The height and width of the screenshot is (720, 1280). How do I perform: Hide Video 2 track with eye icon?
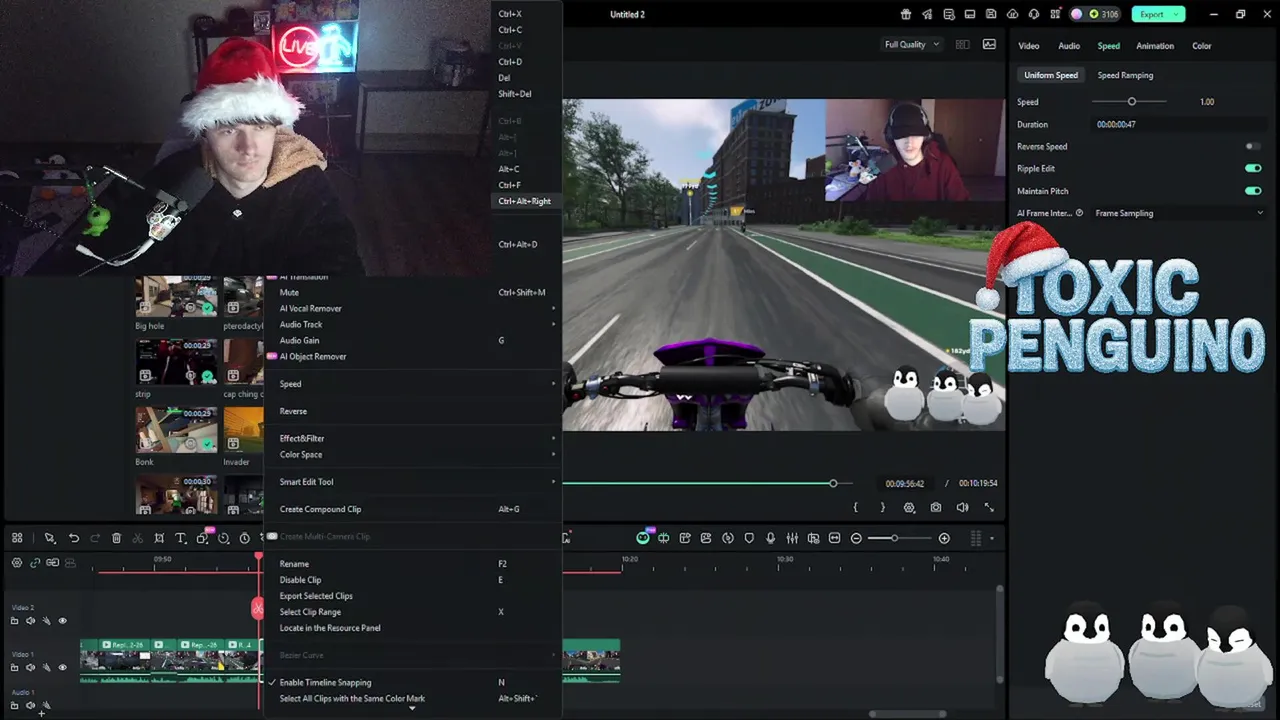62,621
